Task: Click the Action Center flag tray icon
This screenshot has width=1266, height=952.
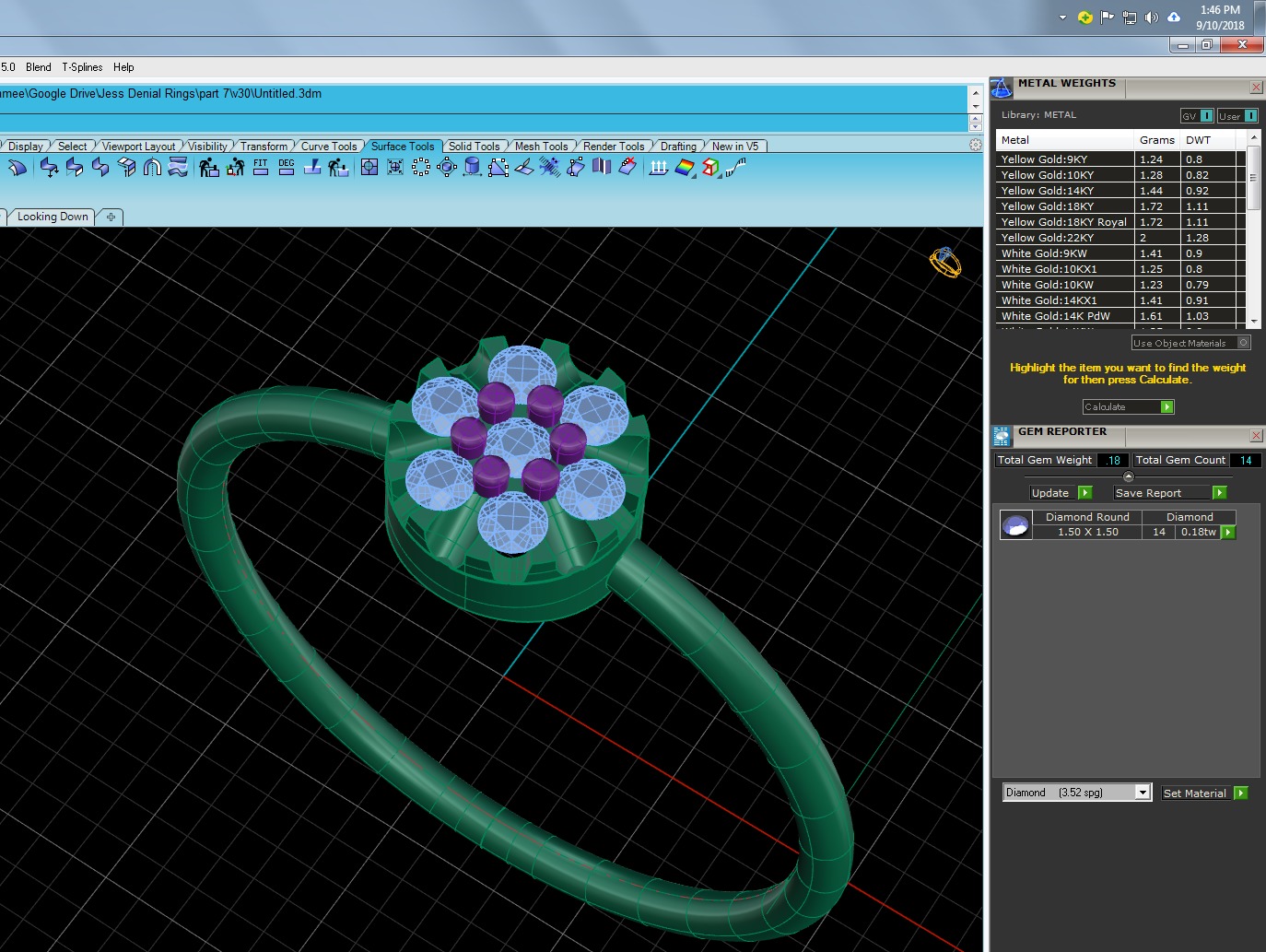Action: [x=1108, y=18]
